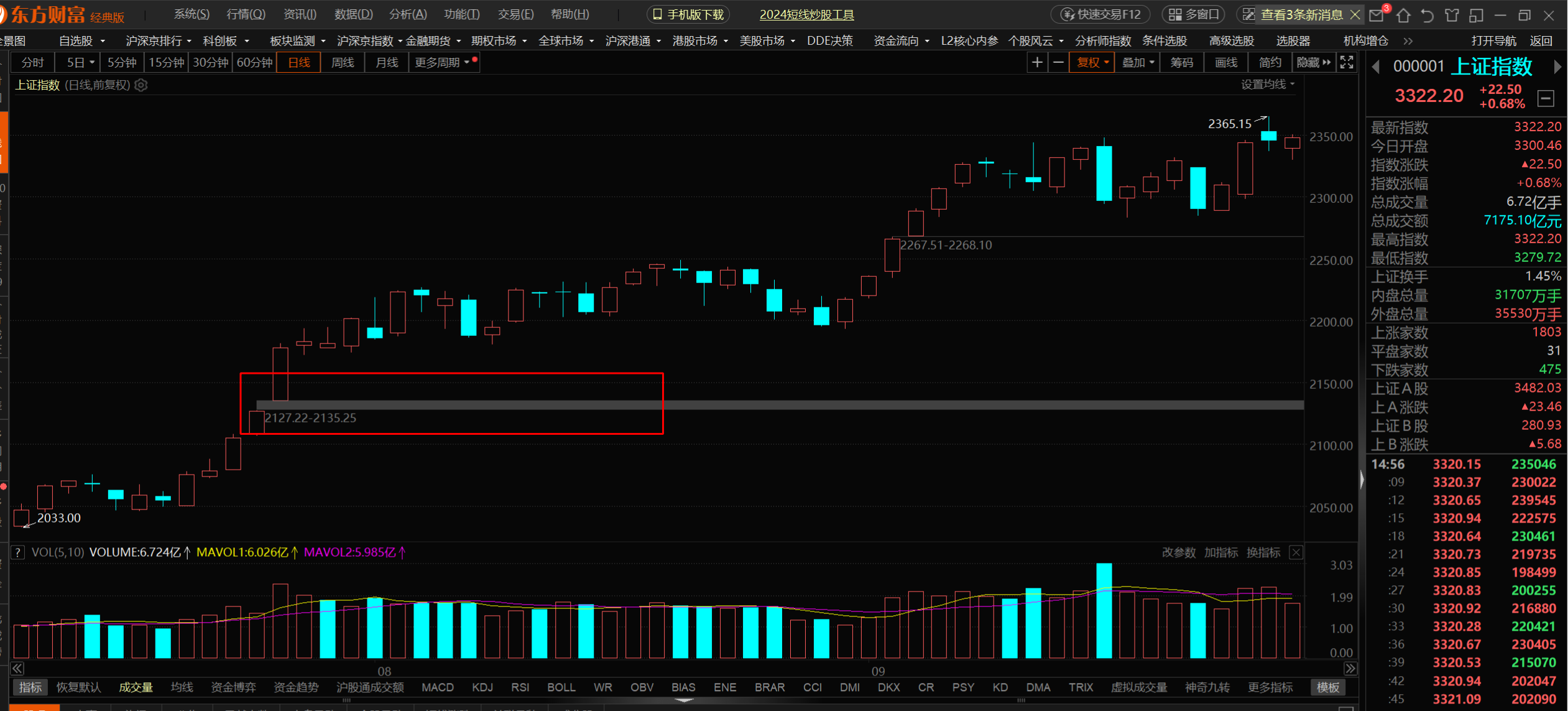Expand the 复权 dropdown
The image size is (1568, 711).
[1092, 62]
